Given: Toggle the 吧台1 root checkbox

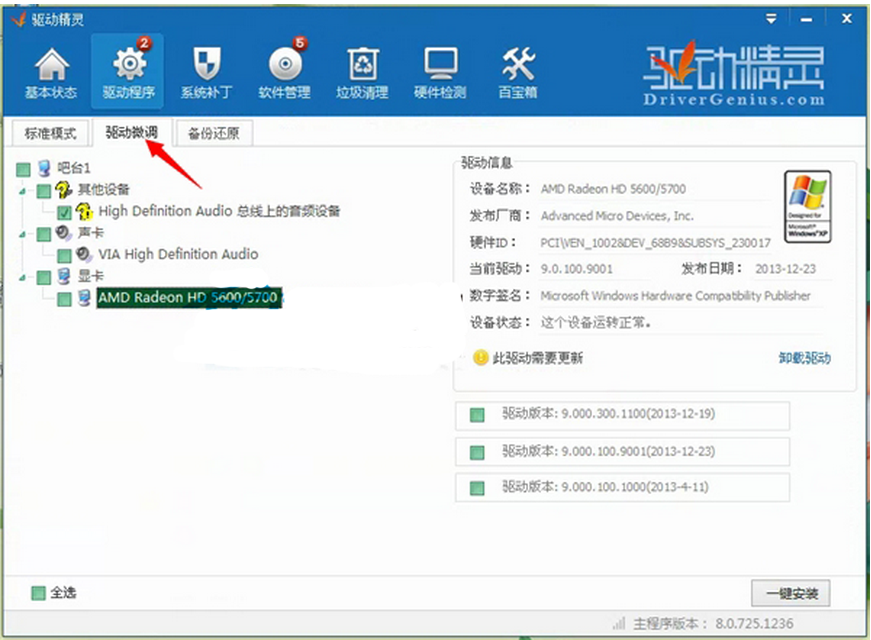Looking at the screenshot, I should coord(23,169).
